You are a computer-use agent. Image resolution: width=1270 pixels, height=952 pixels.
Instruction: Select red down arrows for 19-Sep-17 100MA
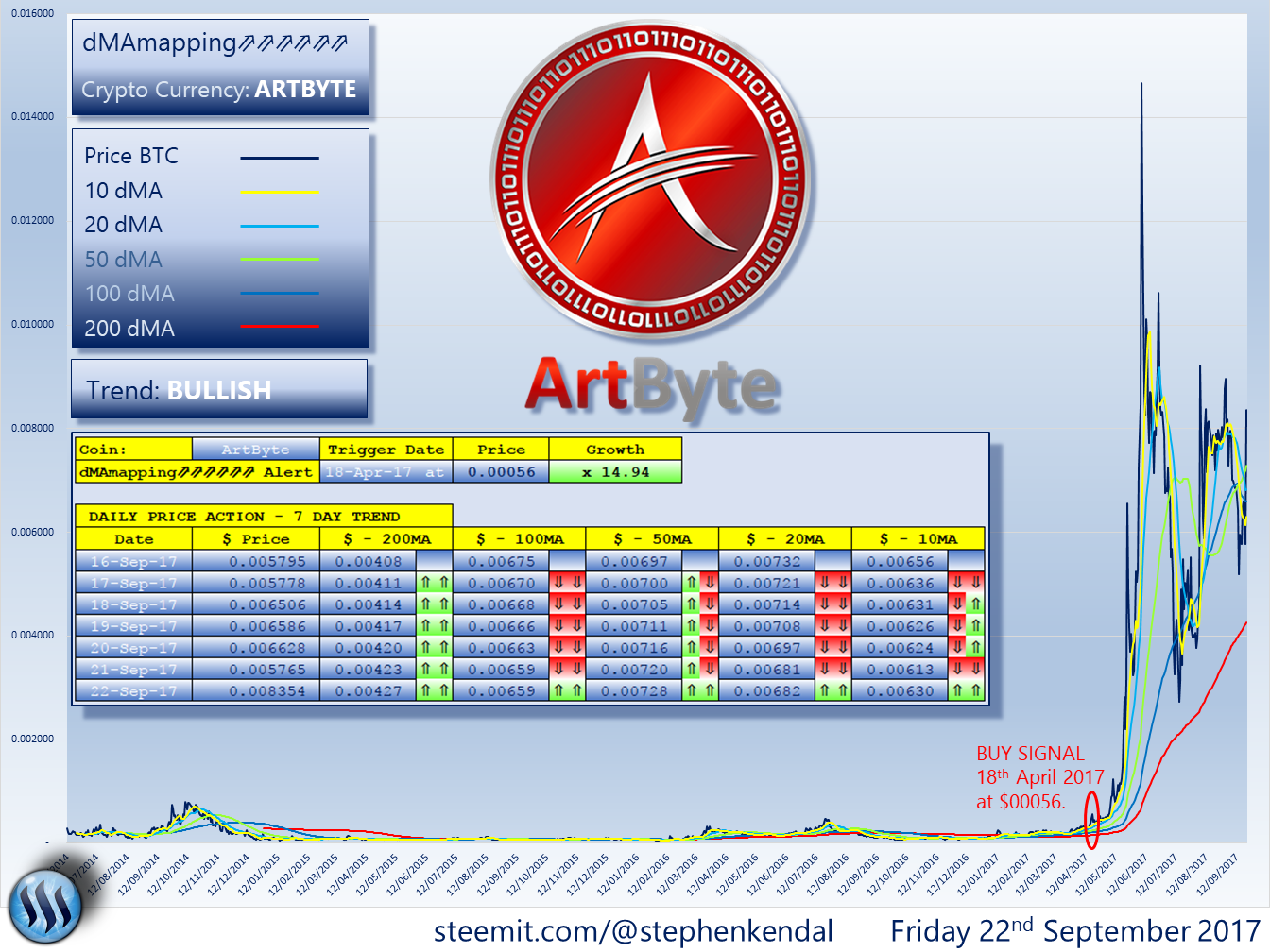coord(568,626)
